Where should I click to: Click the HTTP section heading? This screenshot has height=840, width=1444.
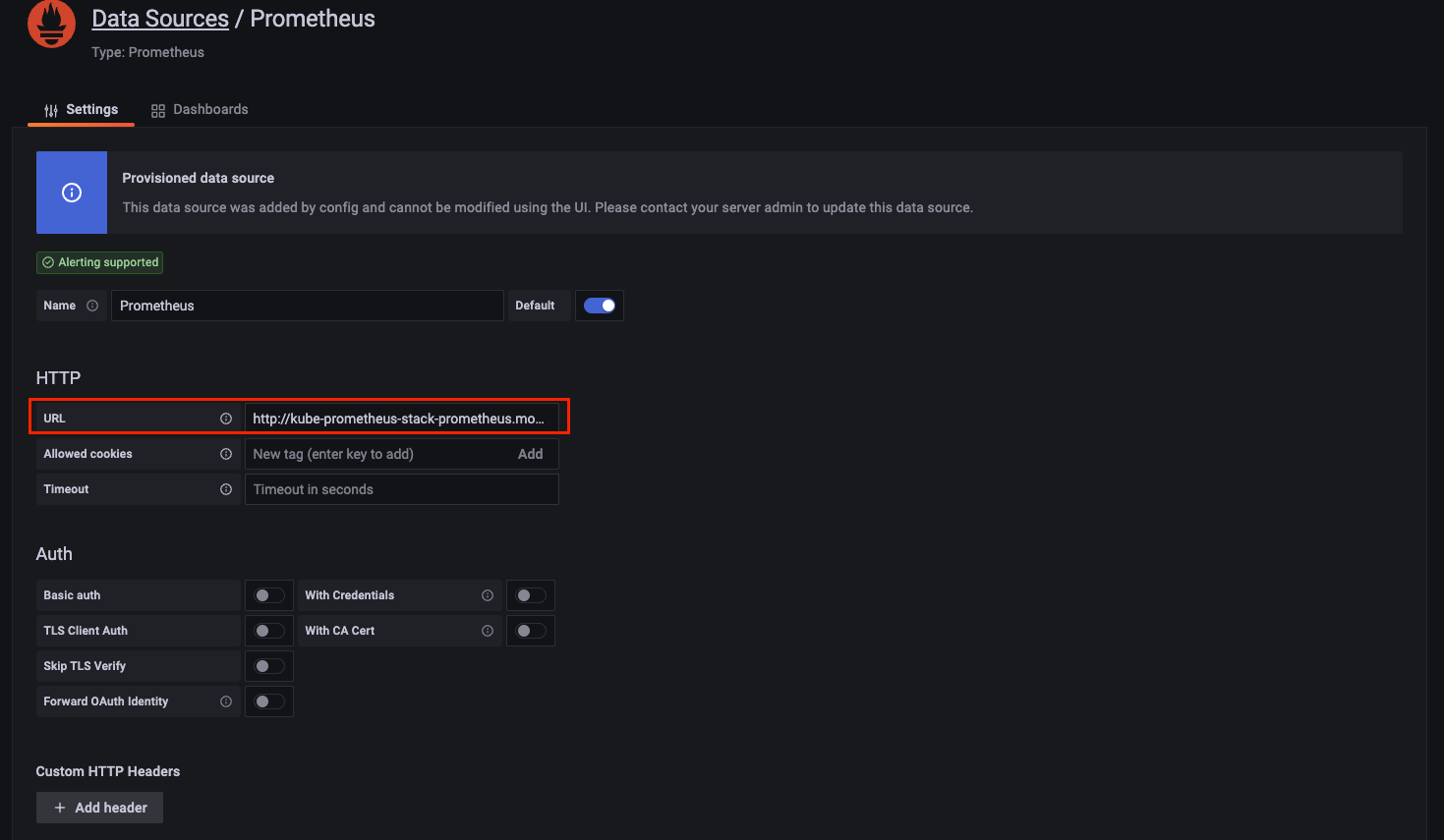point(58,378)
